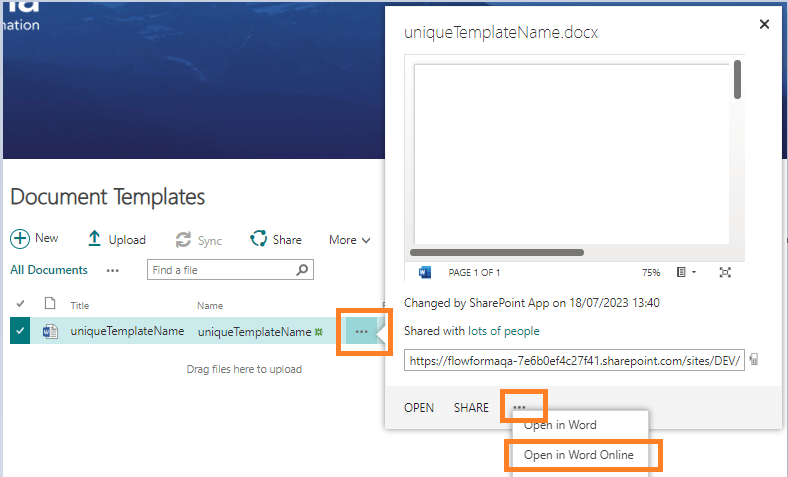
Task: Open the lots of people link
Action: point(504,331)
